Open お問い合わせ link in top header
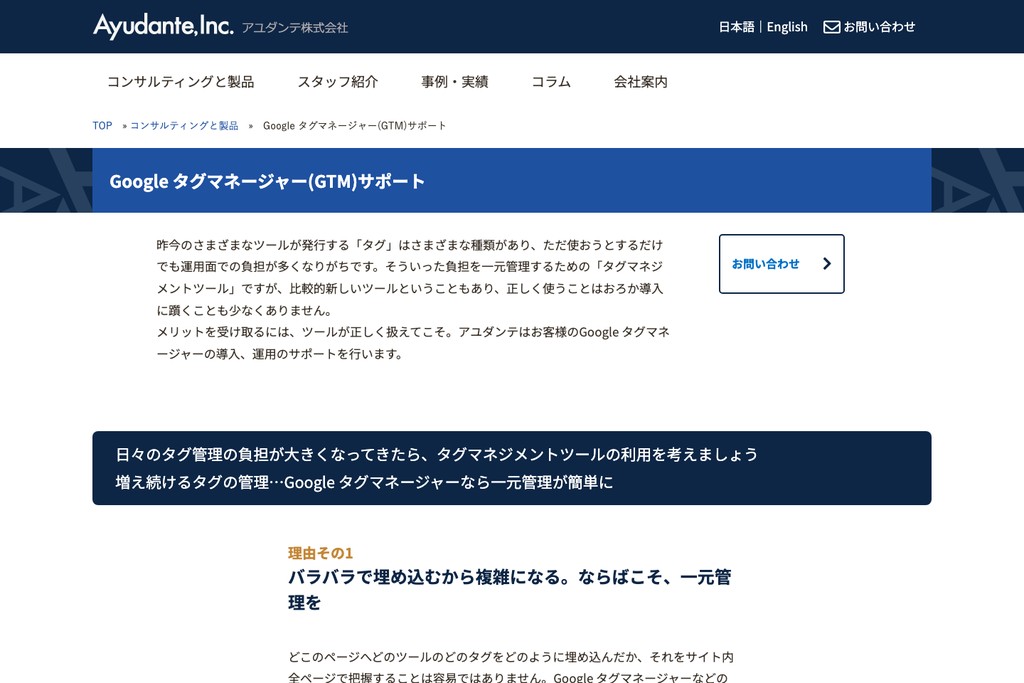Viewport: 1024px width, 683px height. (879, 27)
